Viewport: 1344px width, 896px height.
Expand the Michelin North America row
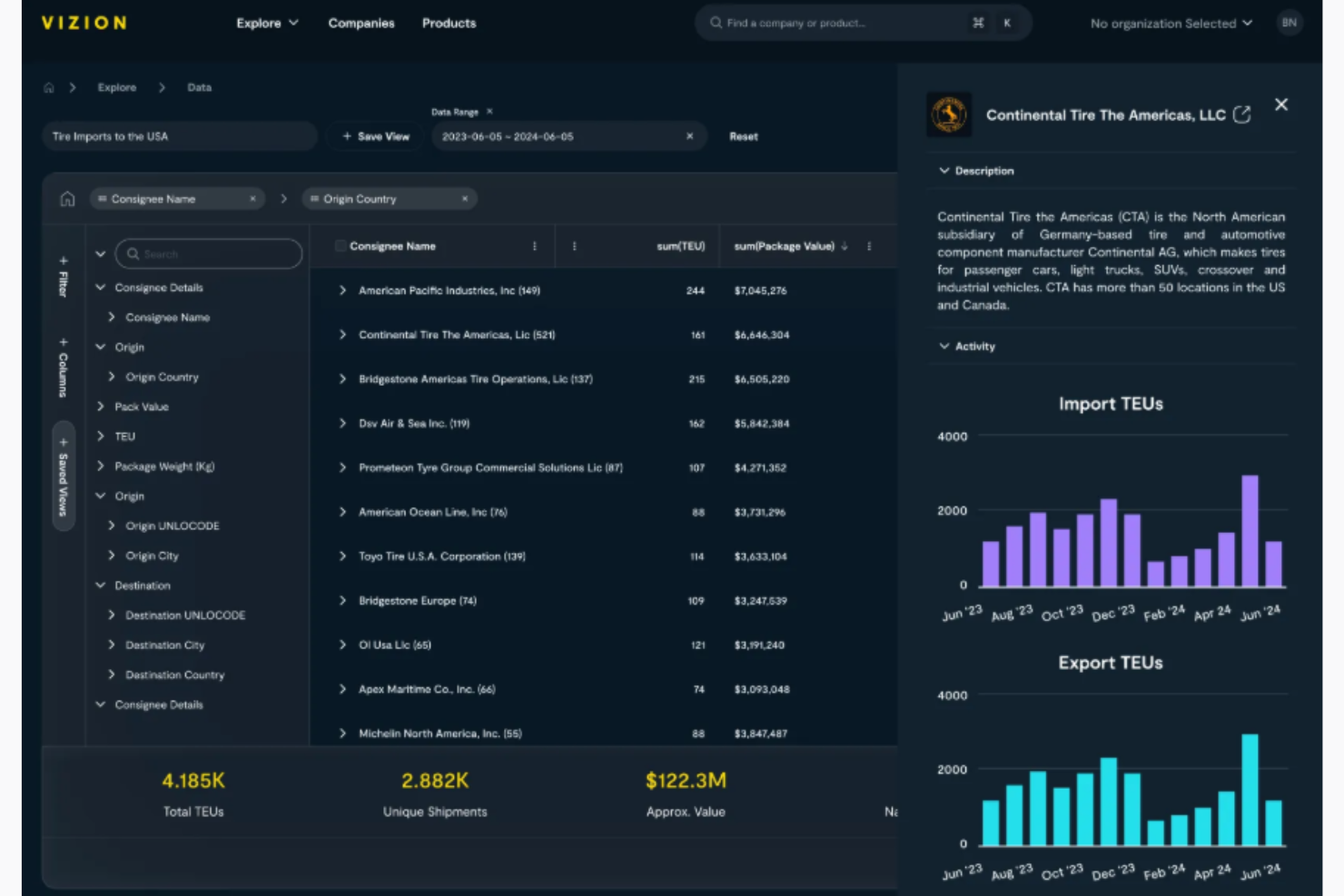click(342, 734)
